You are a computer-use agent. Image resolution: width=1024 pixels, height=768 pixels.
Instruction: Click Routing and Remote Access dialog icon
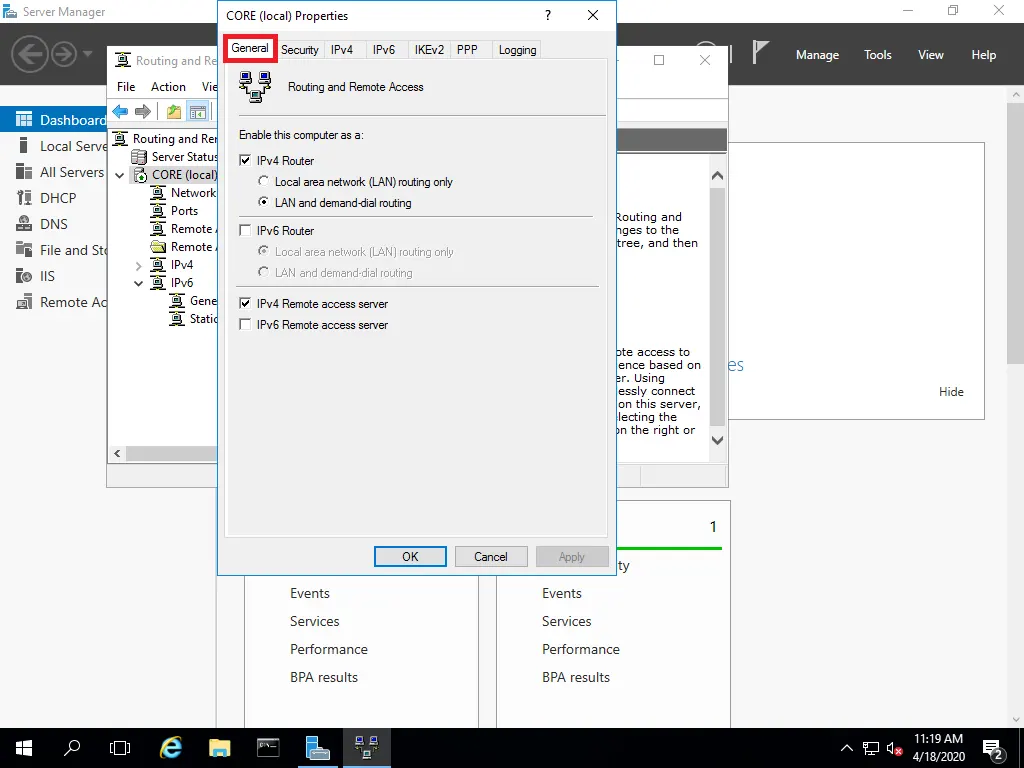[x=255, y=87]
